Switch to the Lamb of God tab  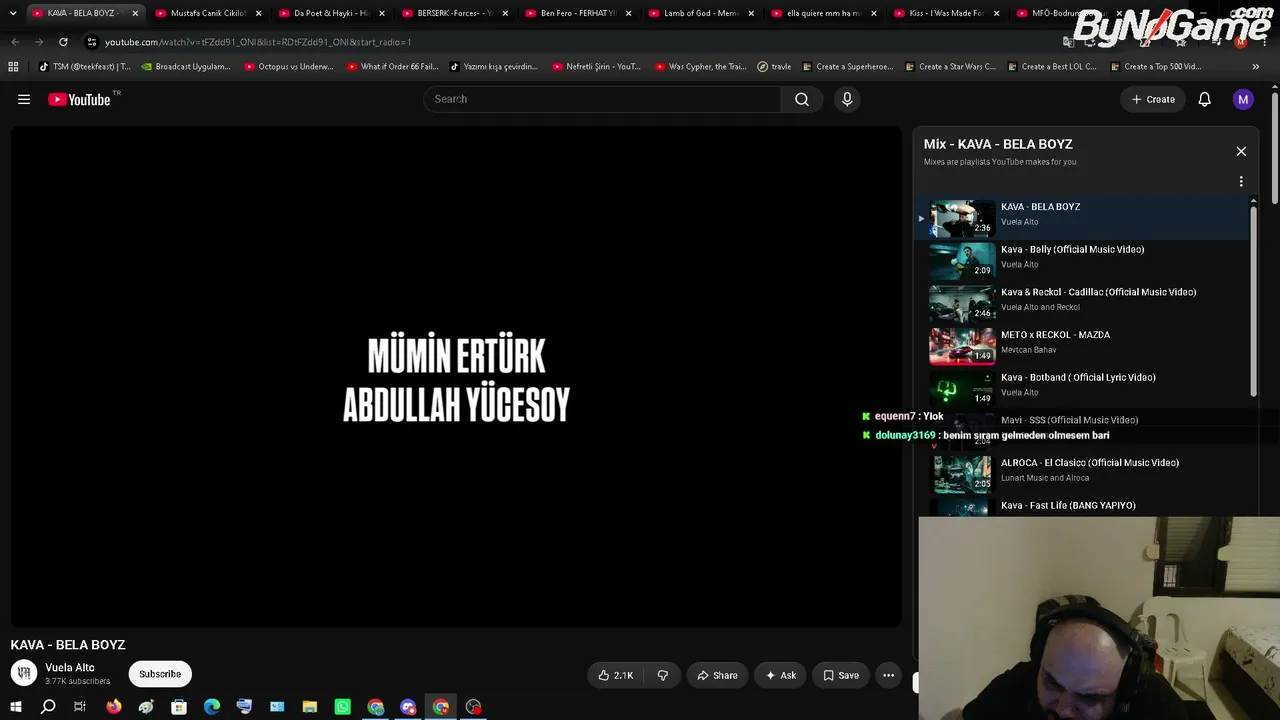coord(701,13)
